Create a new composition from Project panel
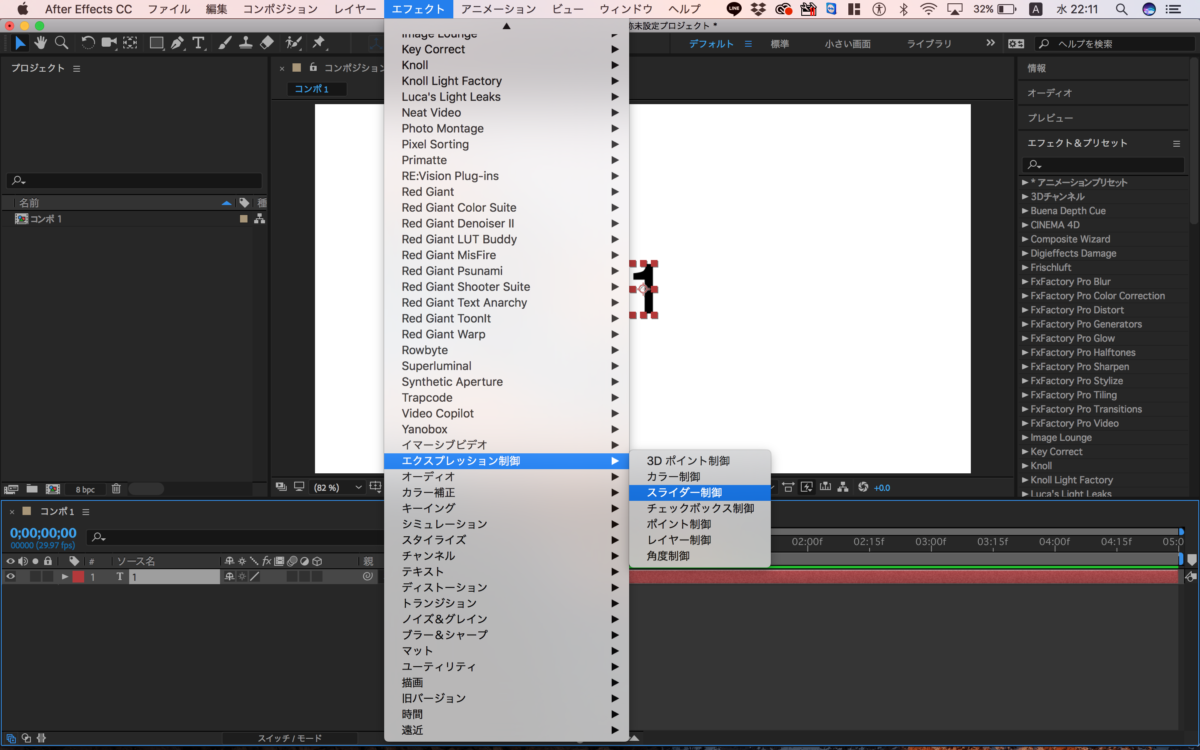This screenshot has height=750, width=1200. coord(53,489)
